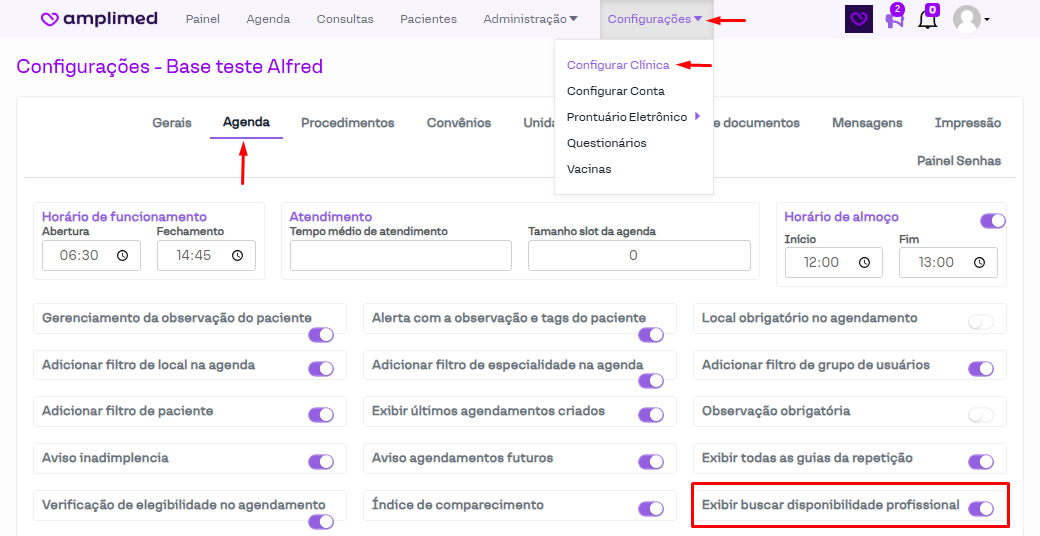Click the clock icon in Fechamento field
This screenshot has width=1040, height=536.
point(237,256)
